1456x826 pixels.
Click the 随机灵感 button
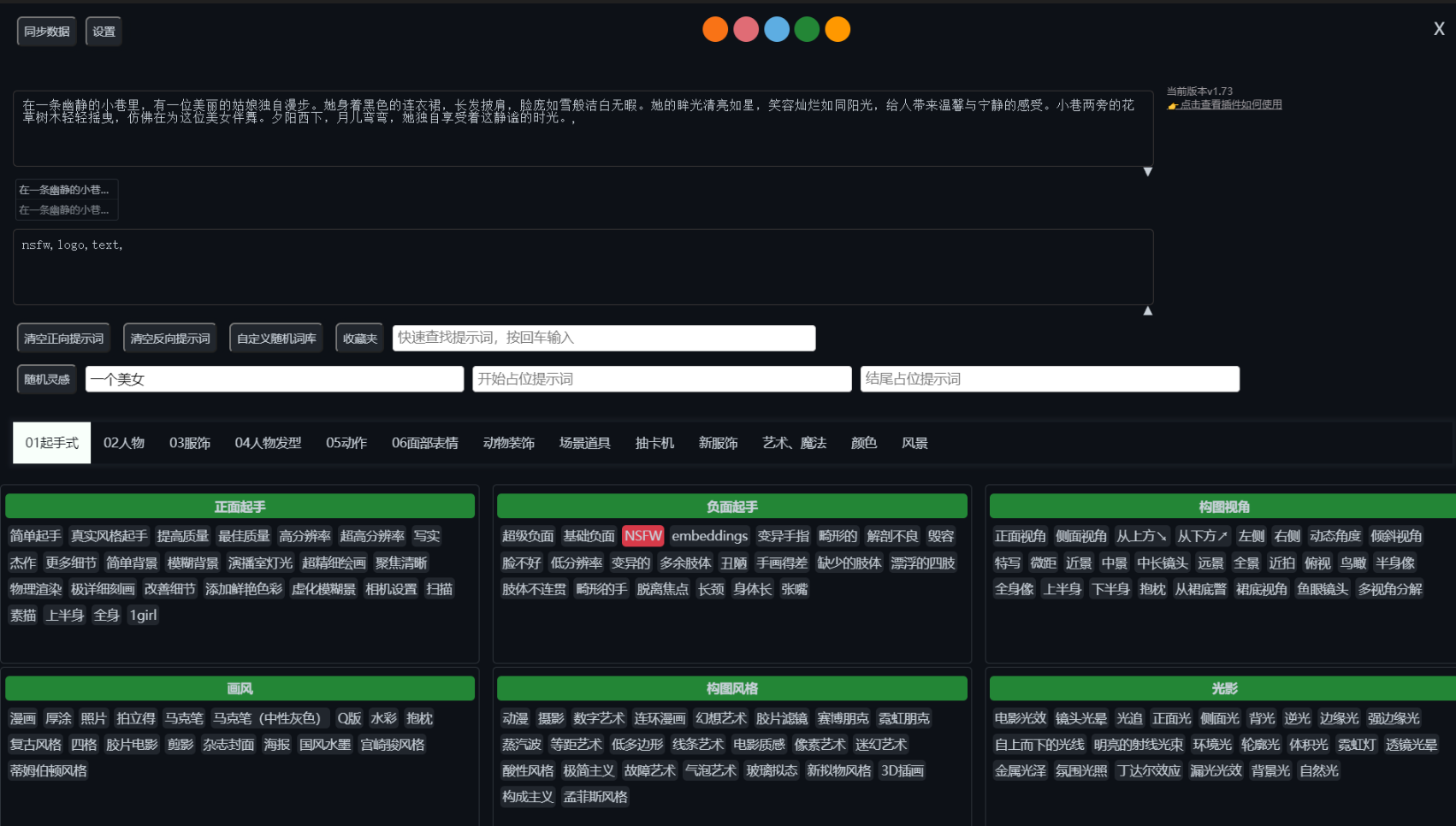[x=47, y=380]
